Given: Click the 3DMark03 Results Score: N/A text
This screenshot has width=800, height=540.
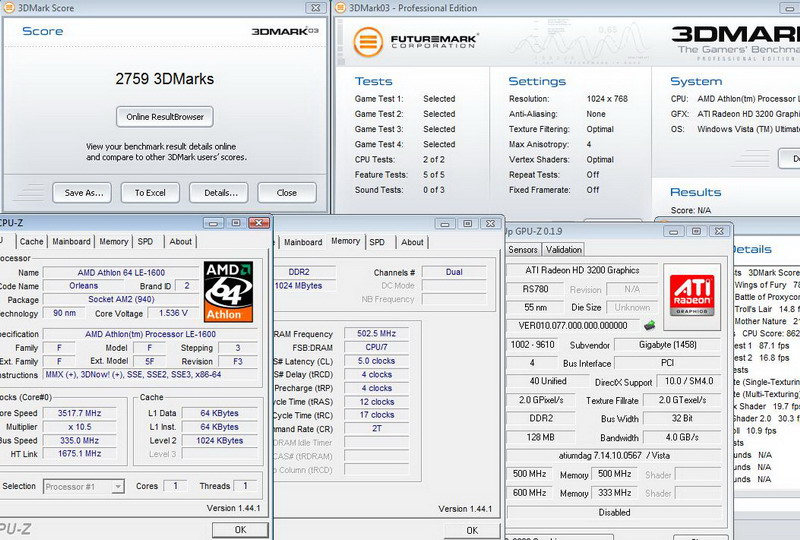Looking at the screenshot, I should tap(691, 210).
